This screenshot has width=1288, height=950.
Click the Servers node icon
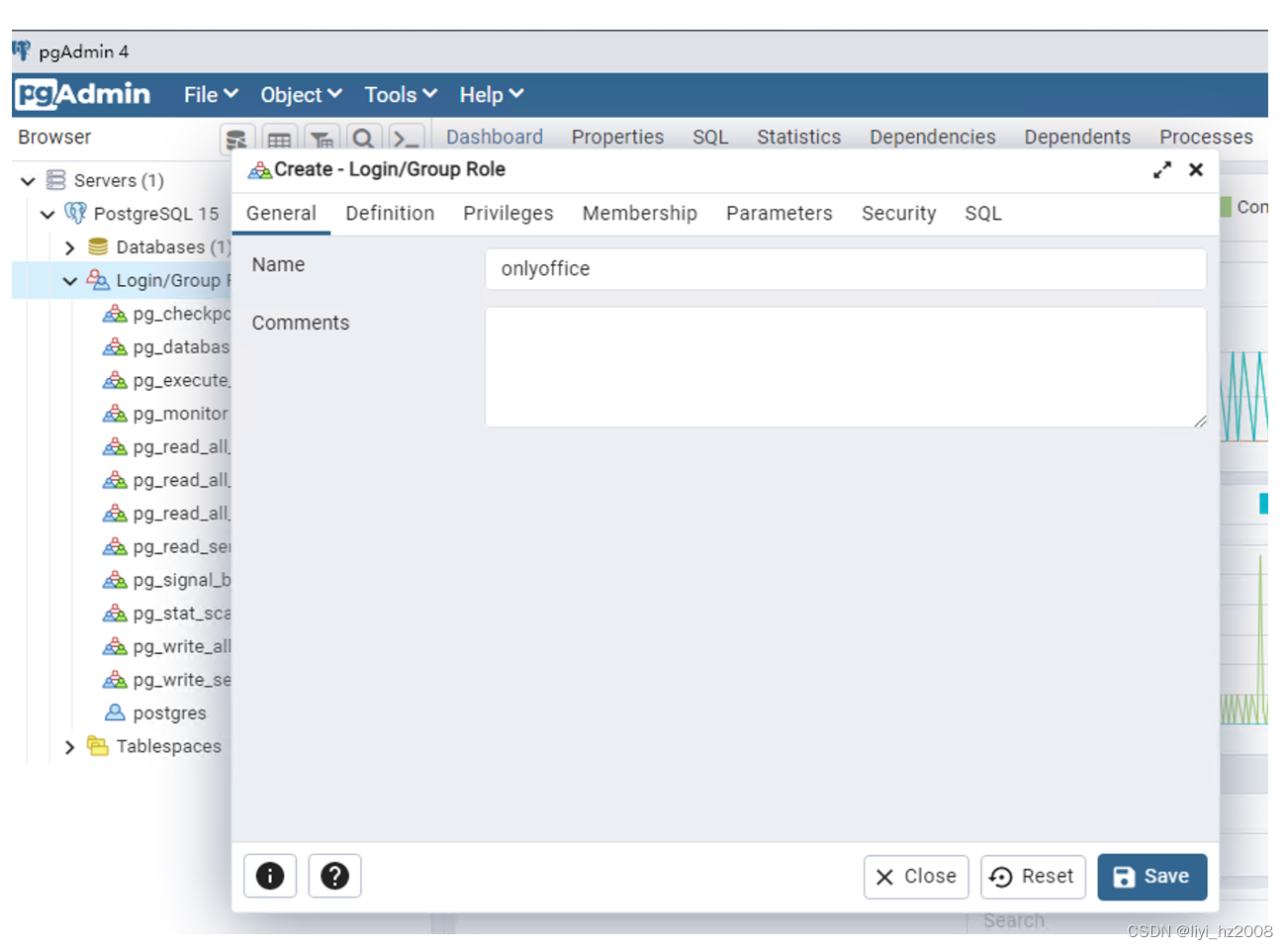(x=56, y=180)
